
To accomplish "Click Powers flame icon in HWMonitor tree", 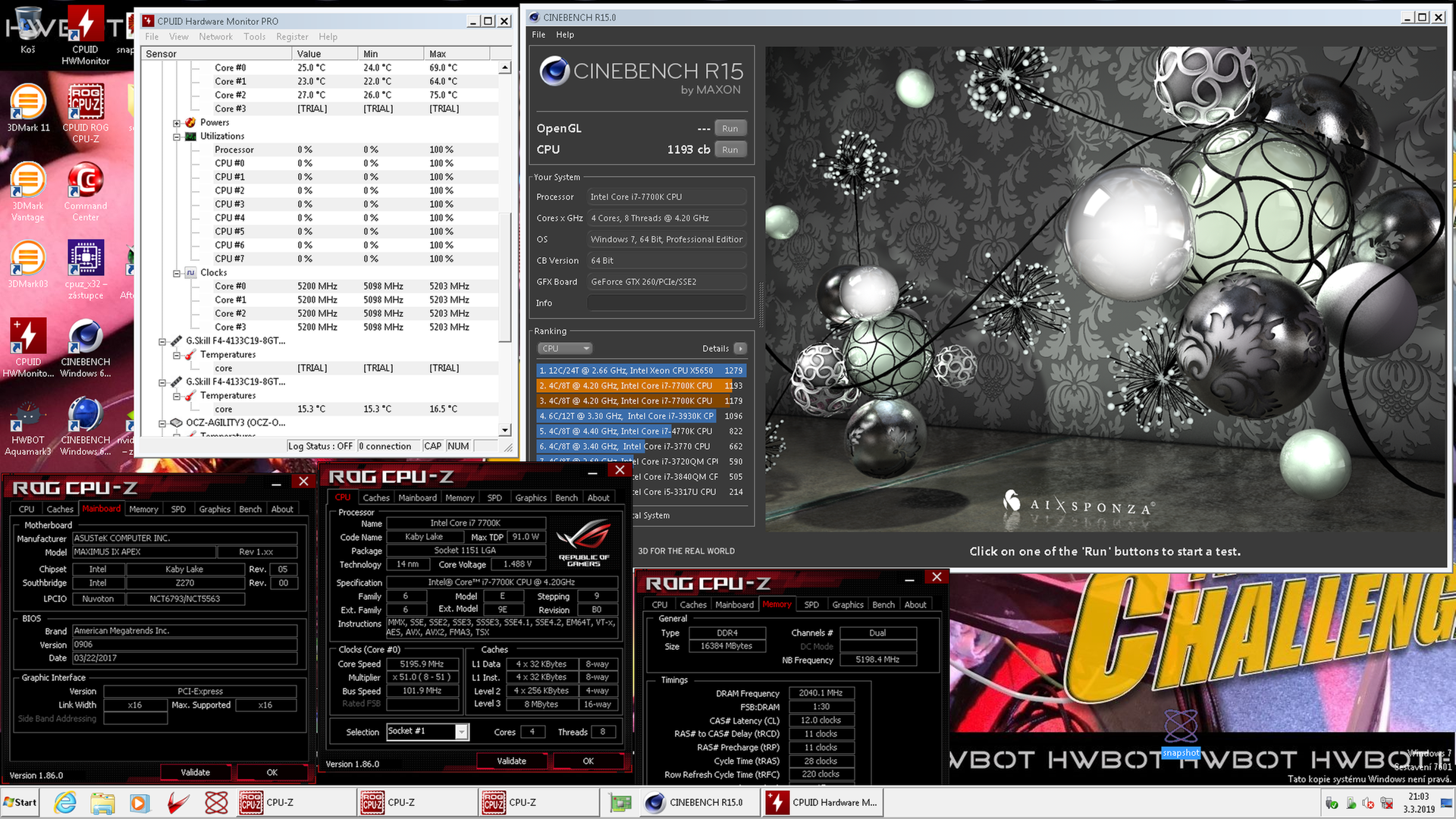I will 190,122.
